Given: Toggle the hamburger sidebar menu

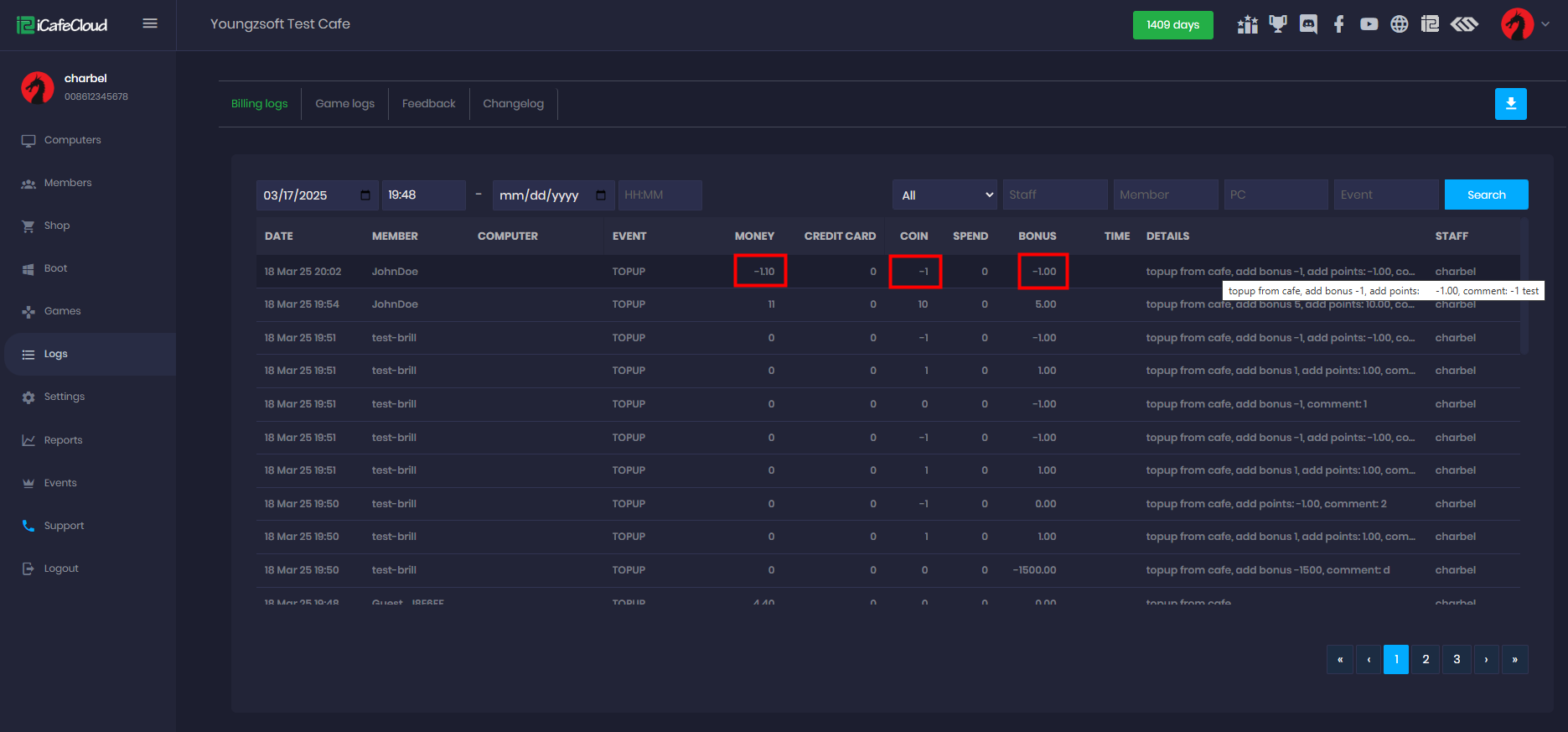Looking at the screenshot, I should 150,23.
